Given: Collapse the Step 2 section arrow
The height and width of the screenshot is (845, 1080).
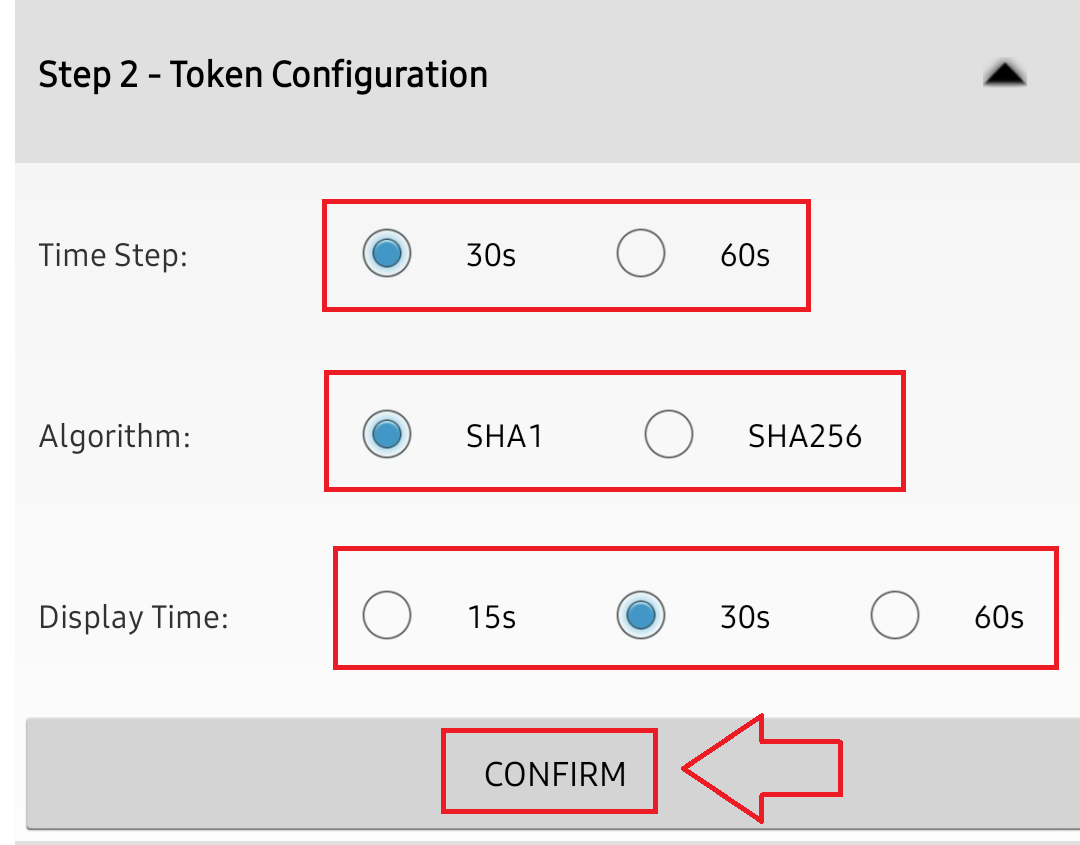Looking at the screenshot, I should coord(1004,75).
